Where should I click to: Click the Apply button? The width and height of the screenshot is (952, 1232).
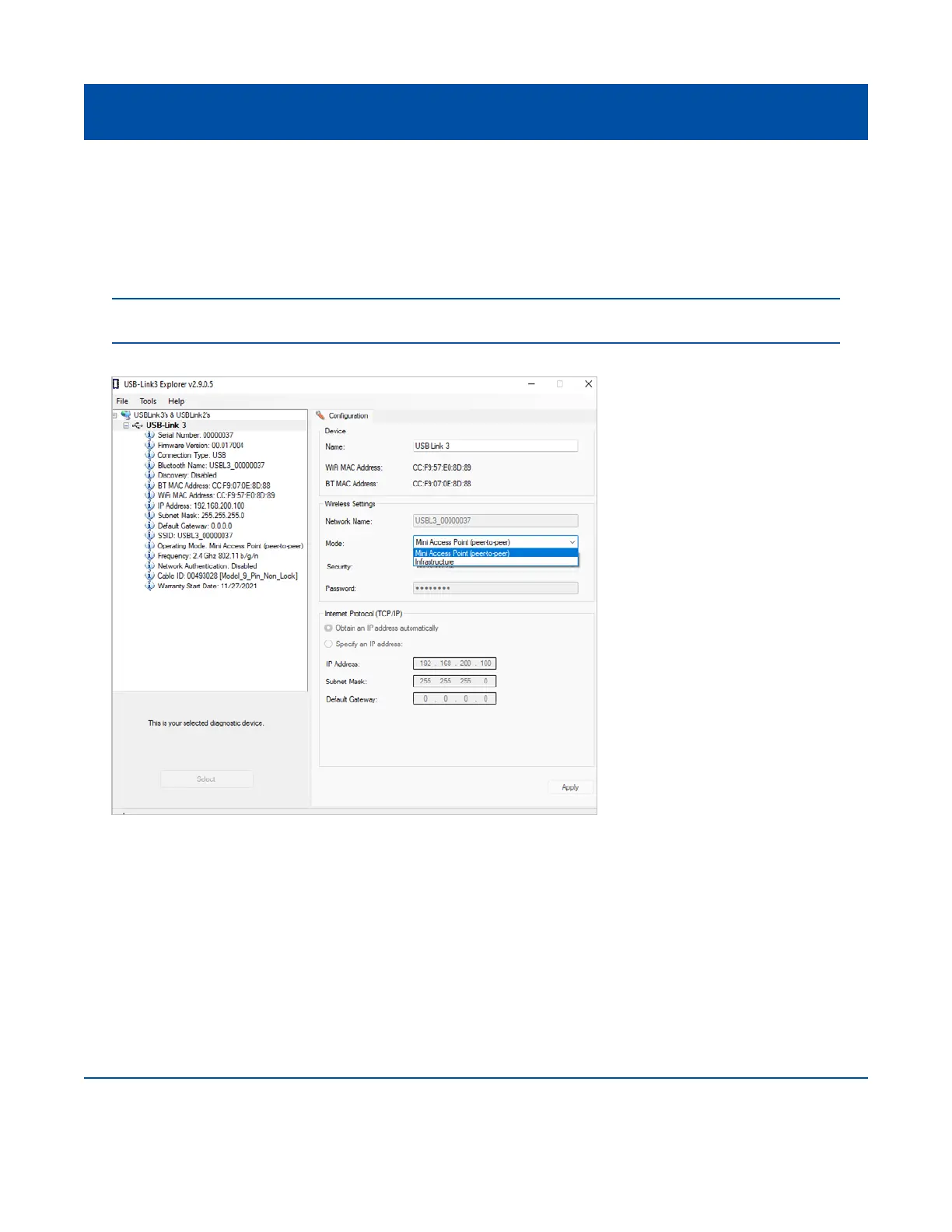(570, 787)
